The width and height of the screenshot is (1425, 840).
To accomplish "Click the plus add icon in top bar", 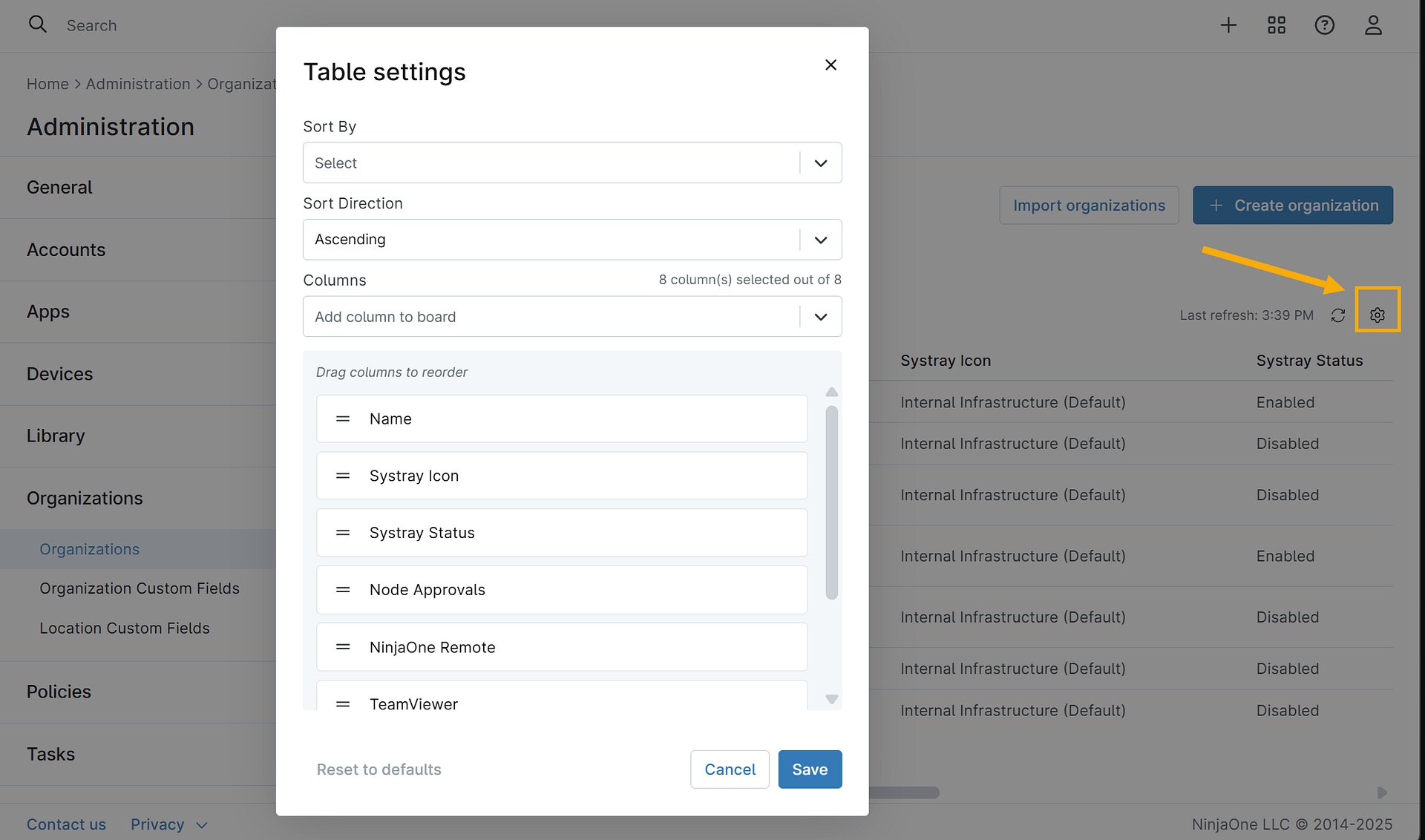I will (x=1228, y=25).
